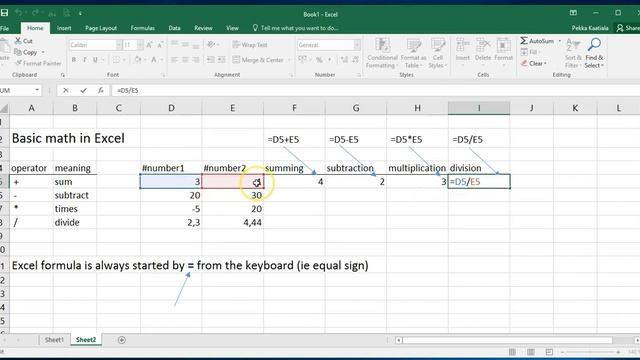
Task: Toggle Italic formatting
Action: (x=84, y=60)
